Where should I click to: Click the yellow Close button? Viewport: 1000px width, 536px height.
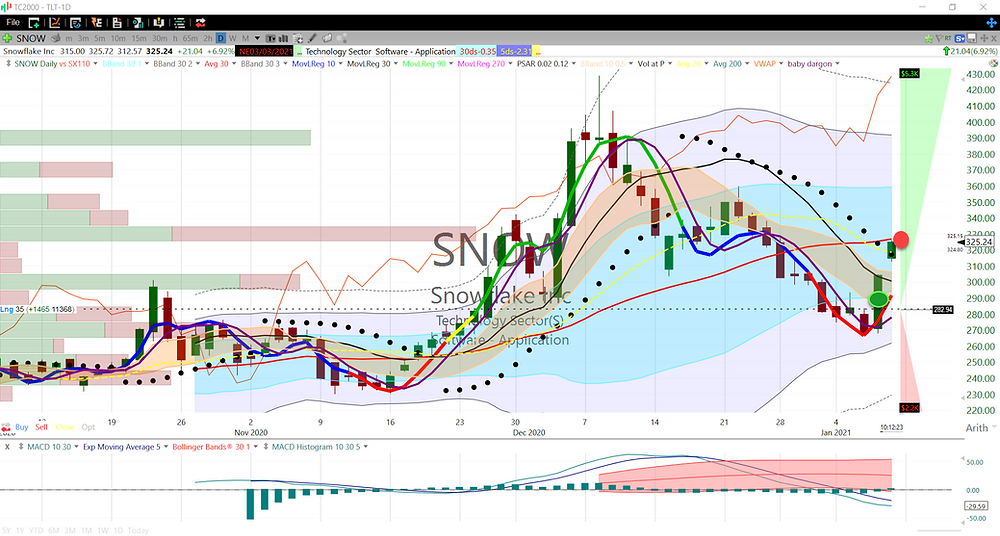point(65,428)
